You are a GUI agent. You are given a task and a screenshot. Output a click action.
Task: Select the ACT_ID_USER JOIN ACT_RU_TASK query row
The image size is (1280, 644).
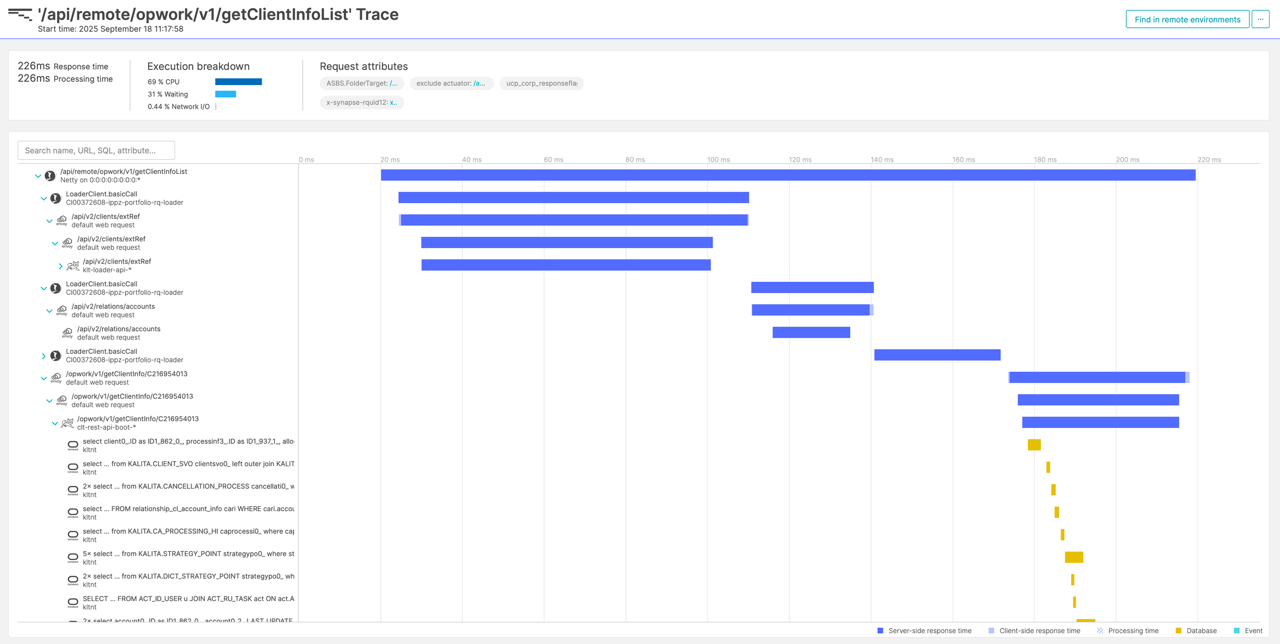click(188, 599)
